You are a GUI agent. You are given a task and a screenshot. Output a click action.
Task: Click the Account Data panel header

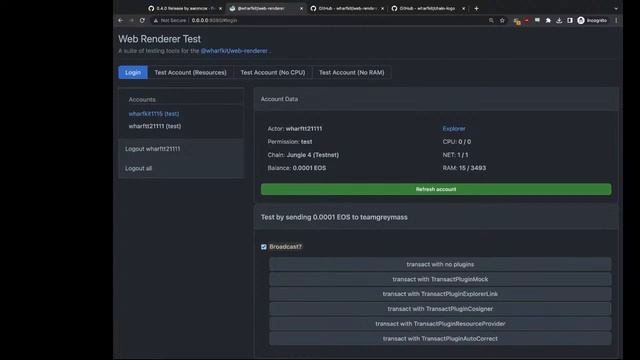[x=436, y=99]
